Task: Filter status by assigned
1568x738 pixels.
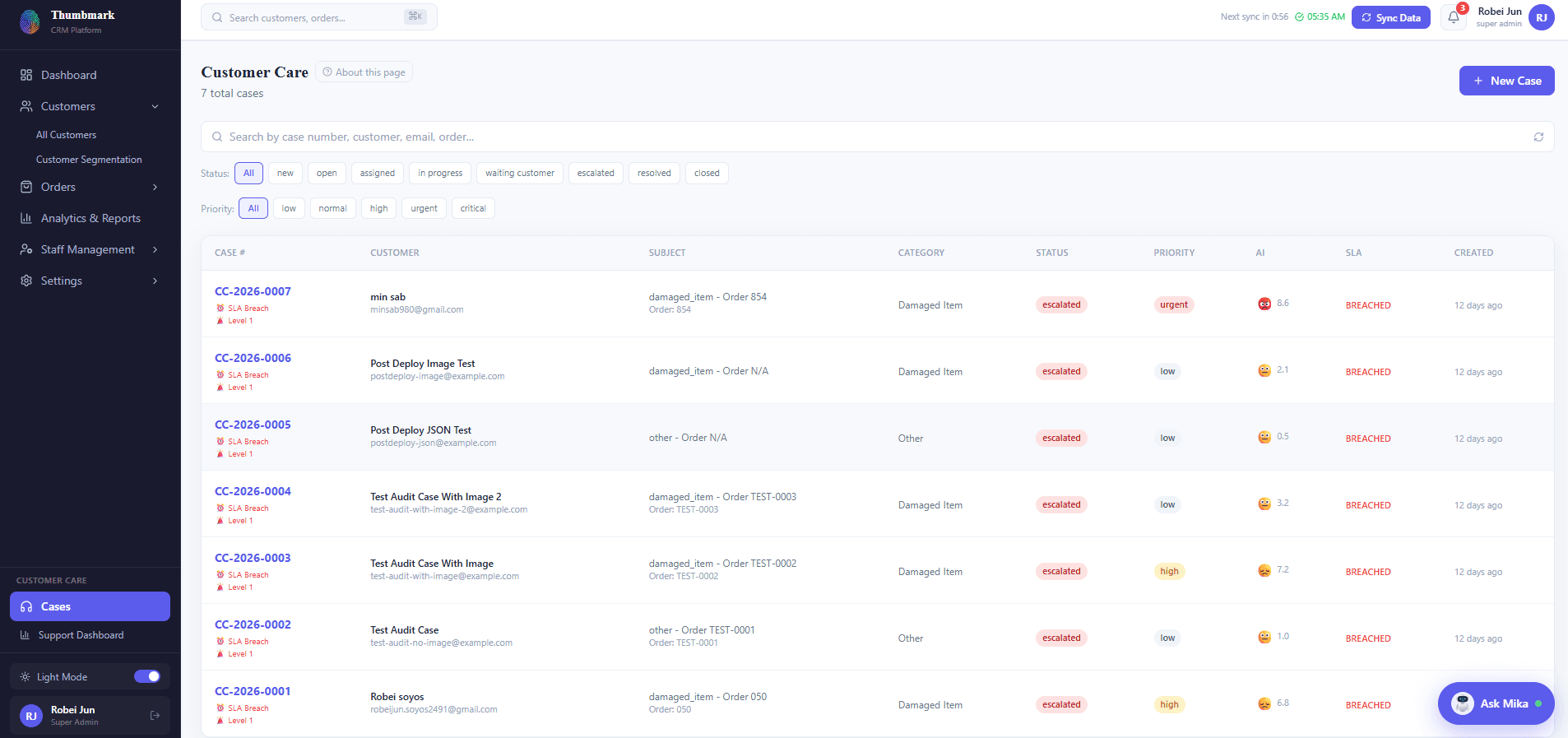Action: pos(378,173)
